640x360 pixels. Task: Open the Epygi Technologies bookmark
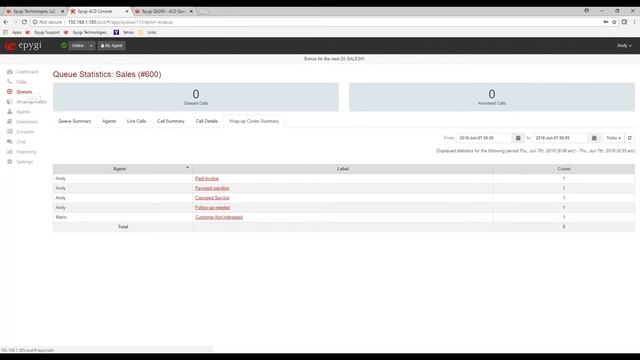click(85, 32)
